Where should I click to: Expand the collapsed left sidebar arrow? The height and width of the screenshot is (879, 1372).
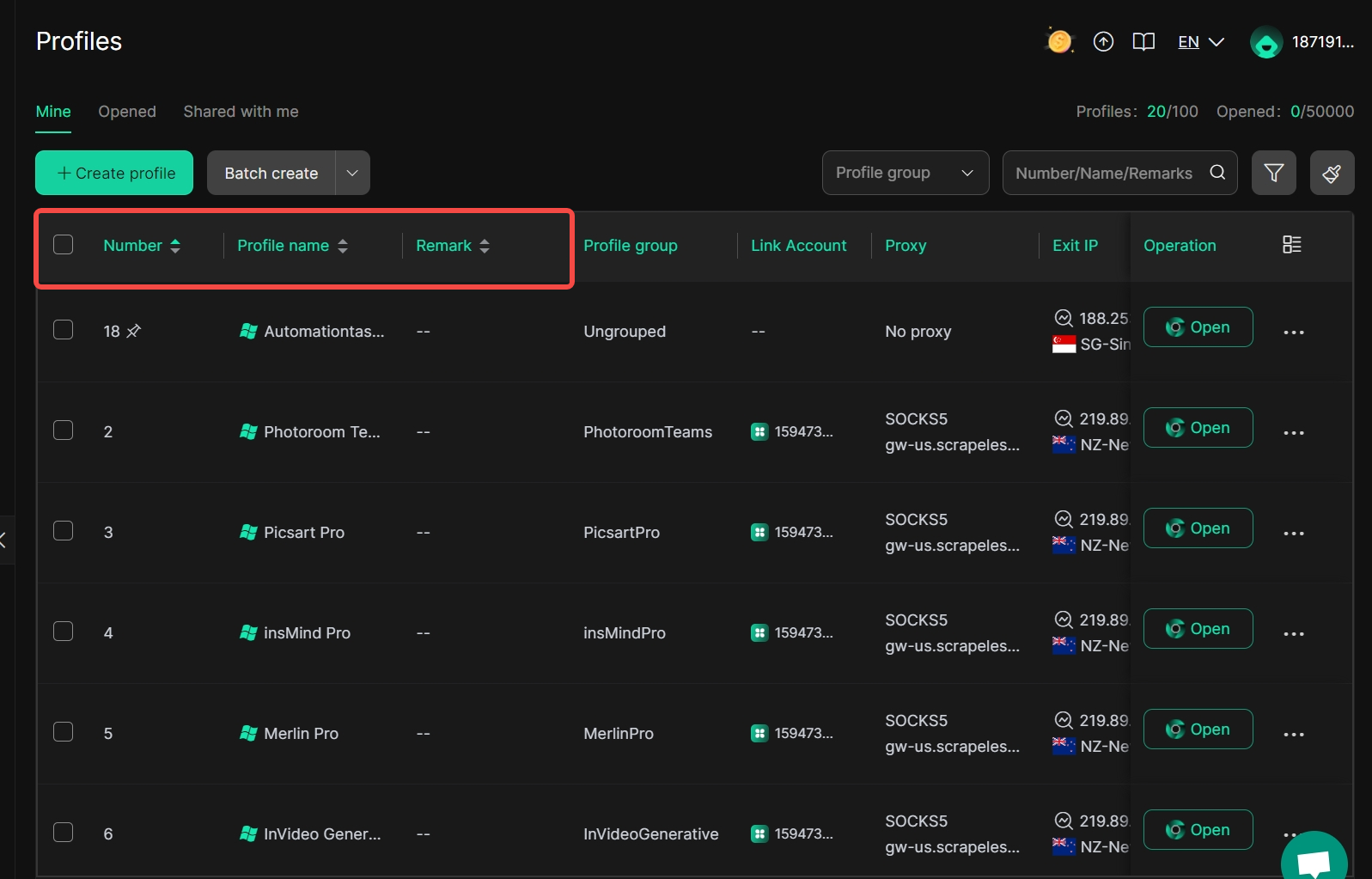click(x=4, y=540)
